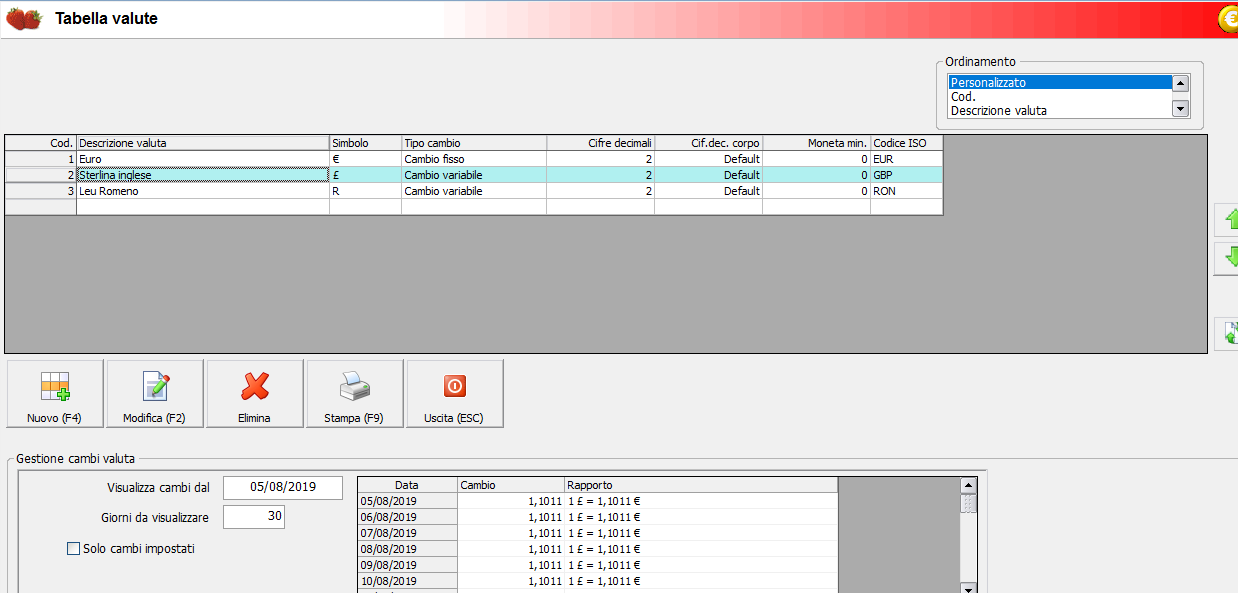Click the Cifre decimali column header
This screenshot has height=593, width=1238.
click(601, 143)
